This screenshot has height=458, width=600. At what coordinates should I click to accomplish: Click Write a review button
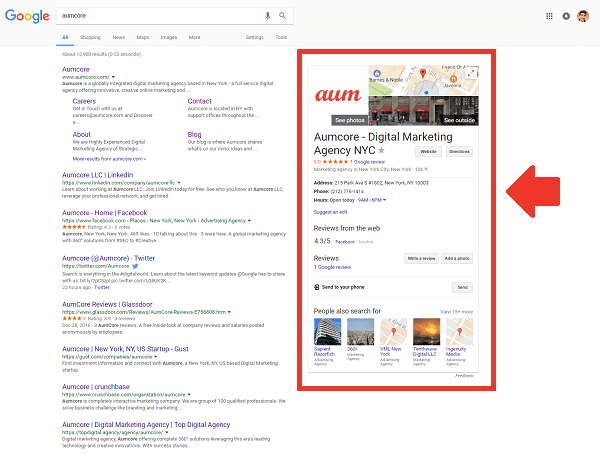coord(421,258)
